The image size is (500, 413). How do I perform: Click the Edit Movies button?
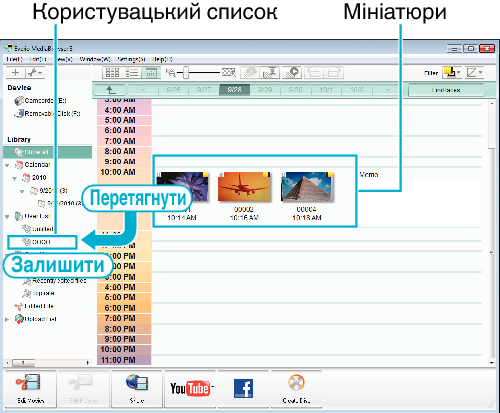30,389
